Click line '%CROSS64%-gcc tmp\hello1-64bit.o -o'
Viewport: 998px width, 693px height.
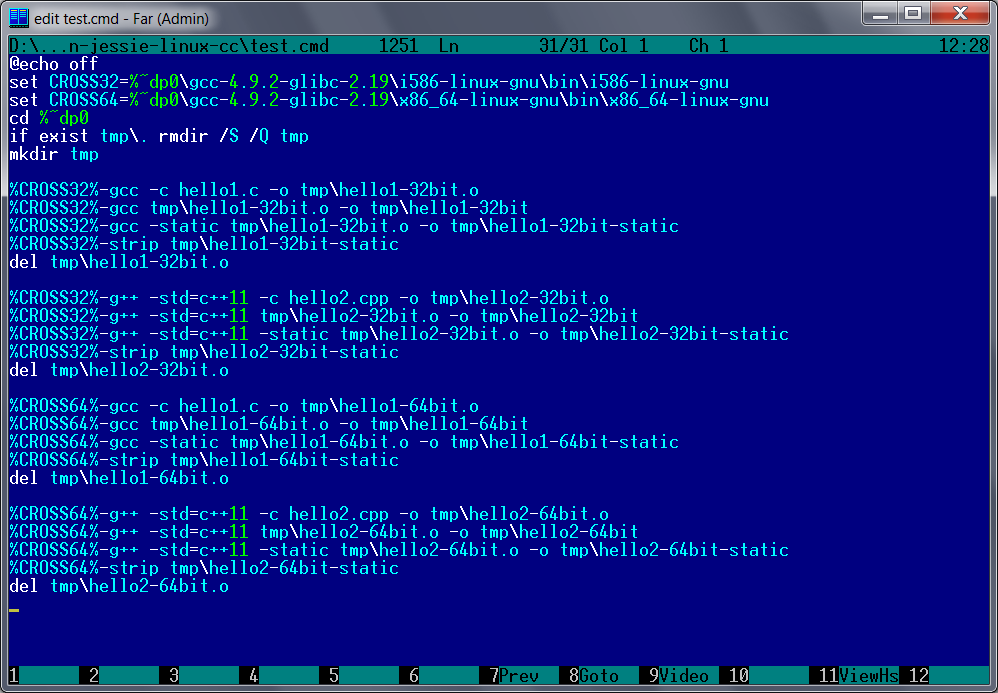pos(269,424)
